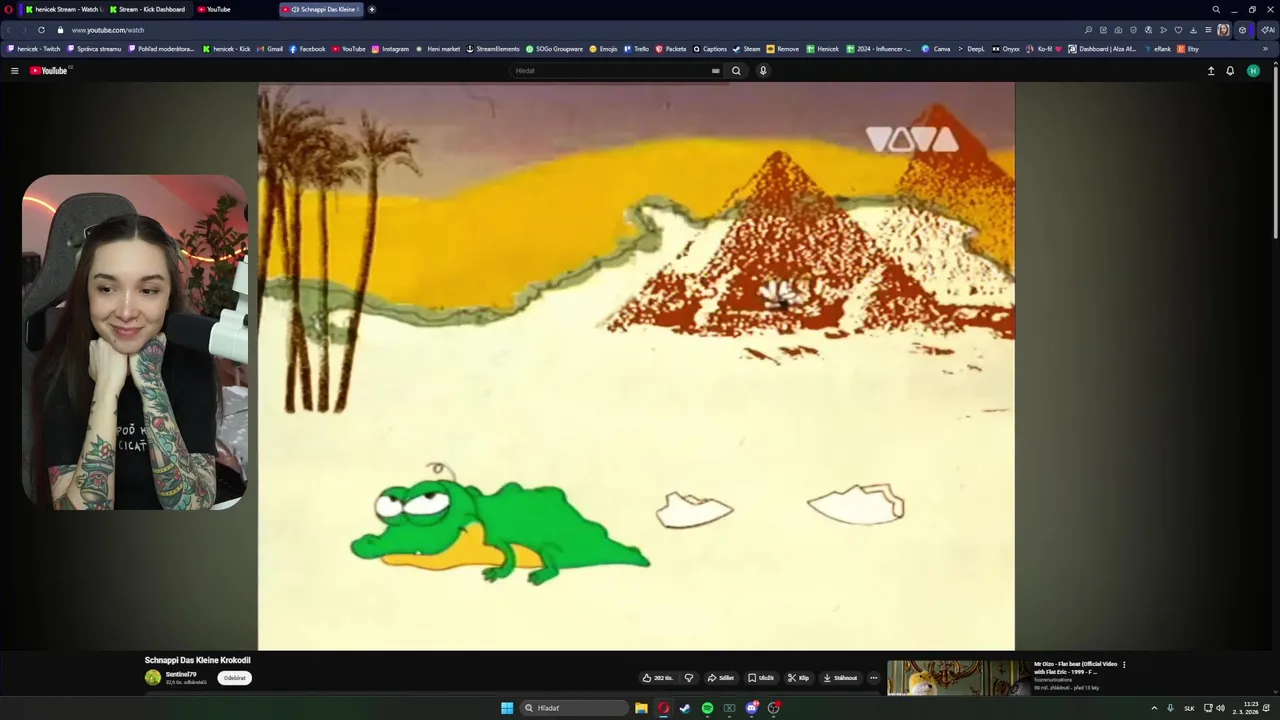Screen dimensions: 1280x720
Task: Dislike the video with thumbs-down button
Action: (x=688, y=678)
